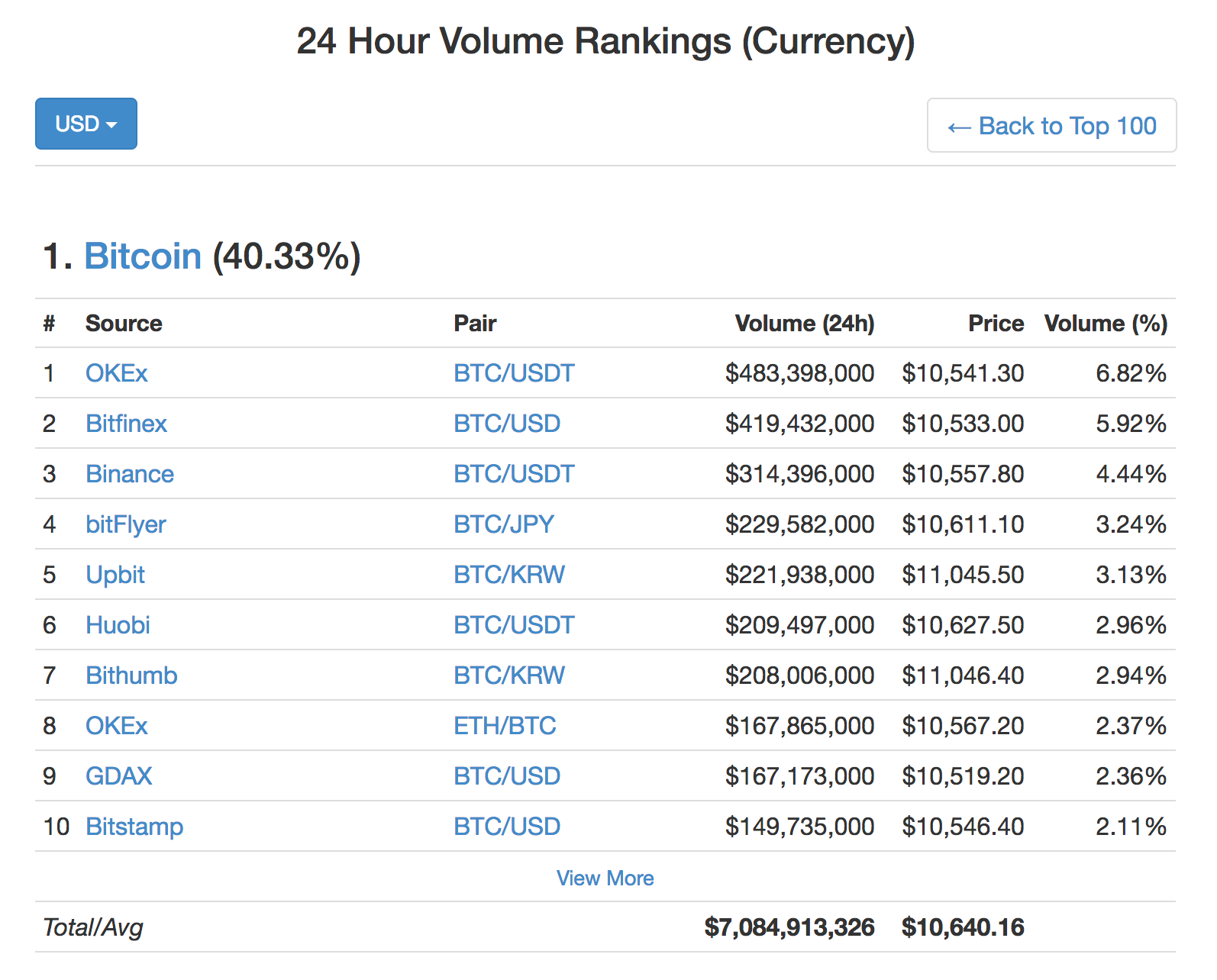
Task: Click the View More link
Action: pyautogui.click(x=605, y=878)
